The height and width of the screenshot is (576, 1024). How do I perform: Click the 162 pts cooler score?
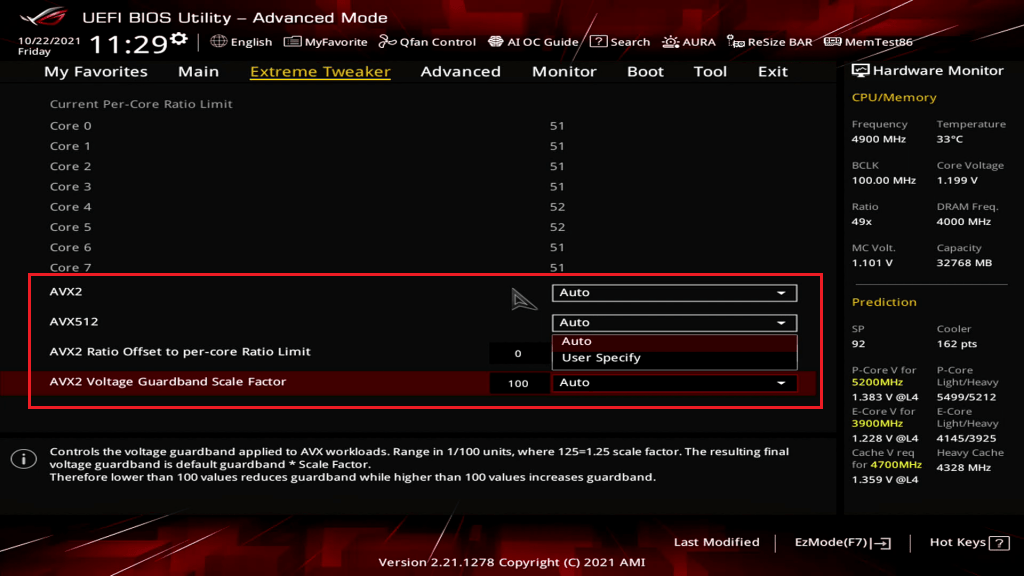click(x=957, y=344)
